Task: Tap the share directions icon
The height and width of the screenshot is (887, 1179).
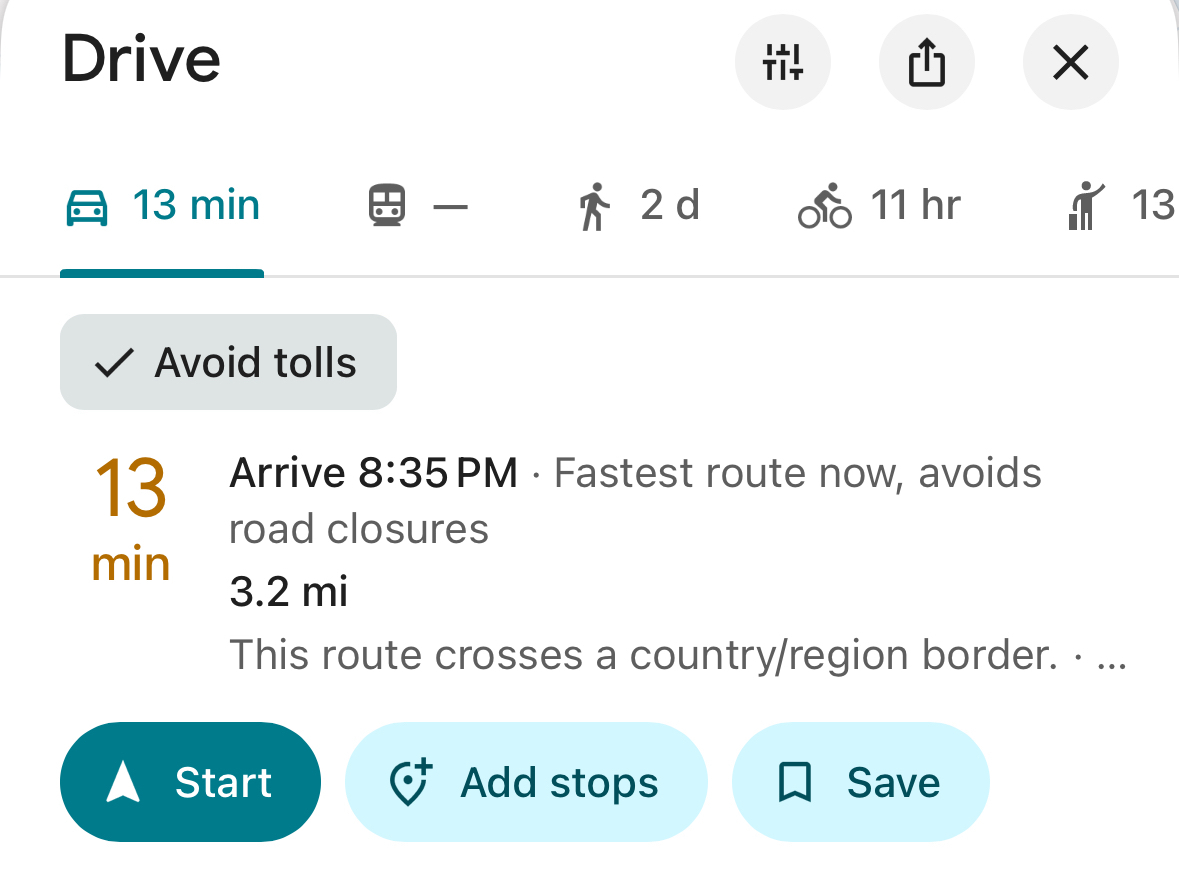Action: [x=926, y=63]
